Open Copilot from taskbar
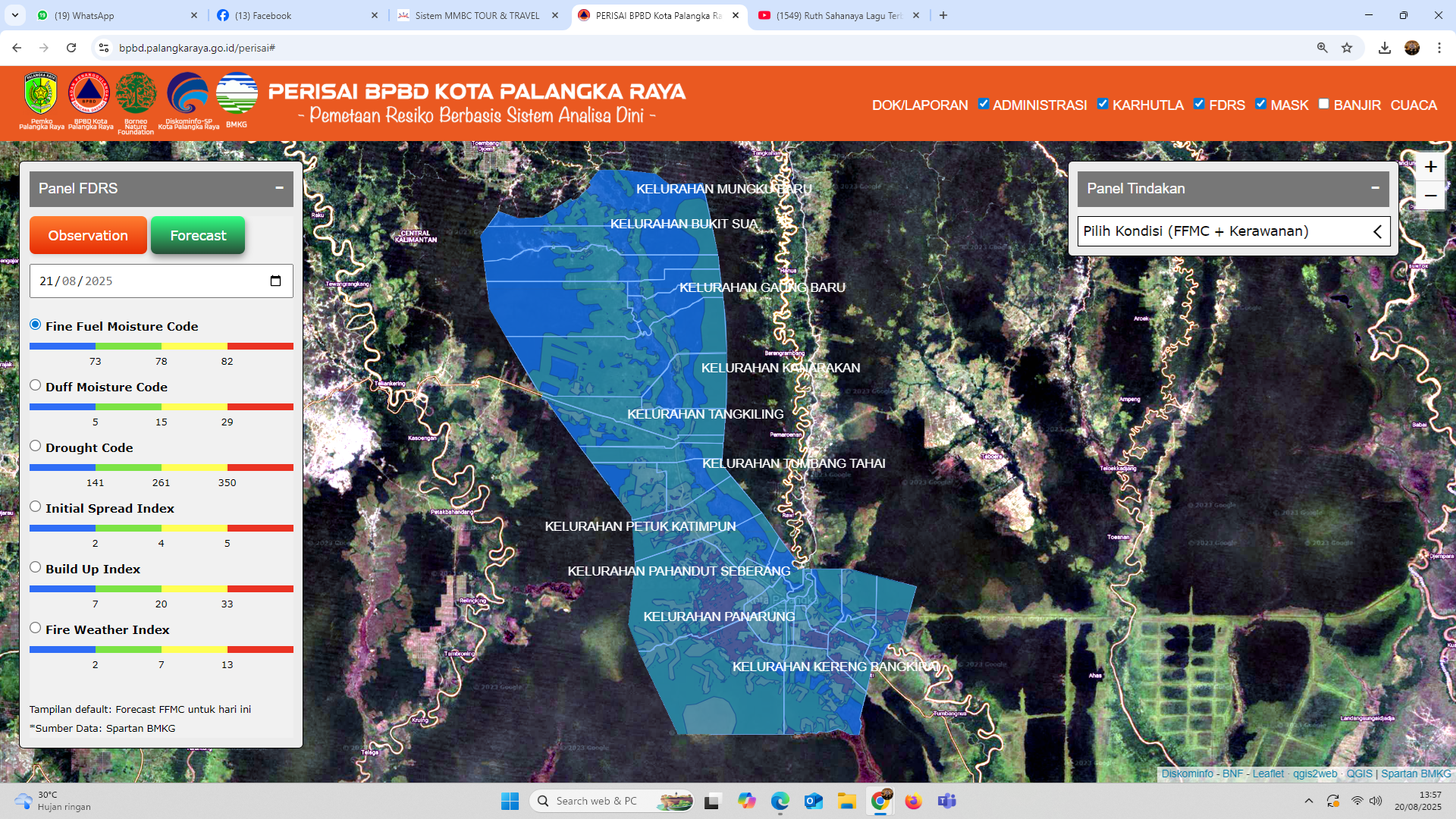 (746, 801)
